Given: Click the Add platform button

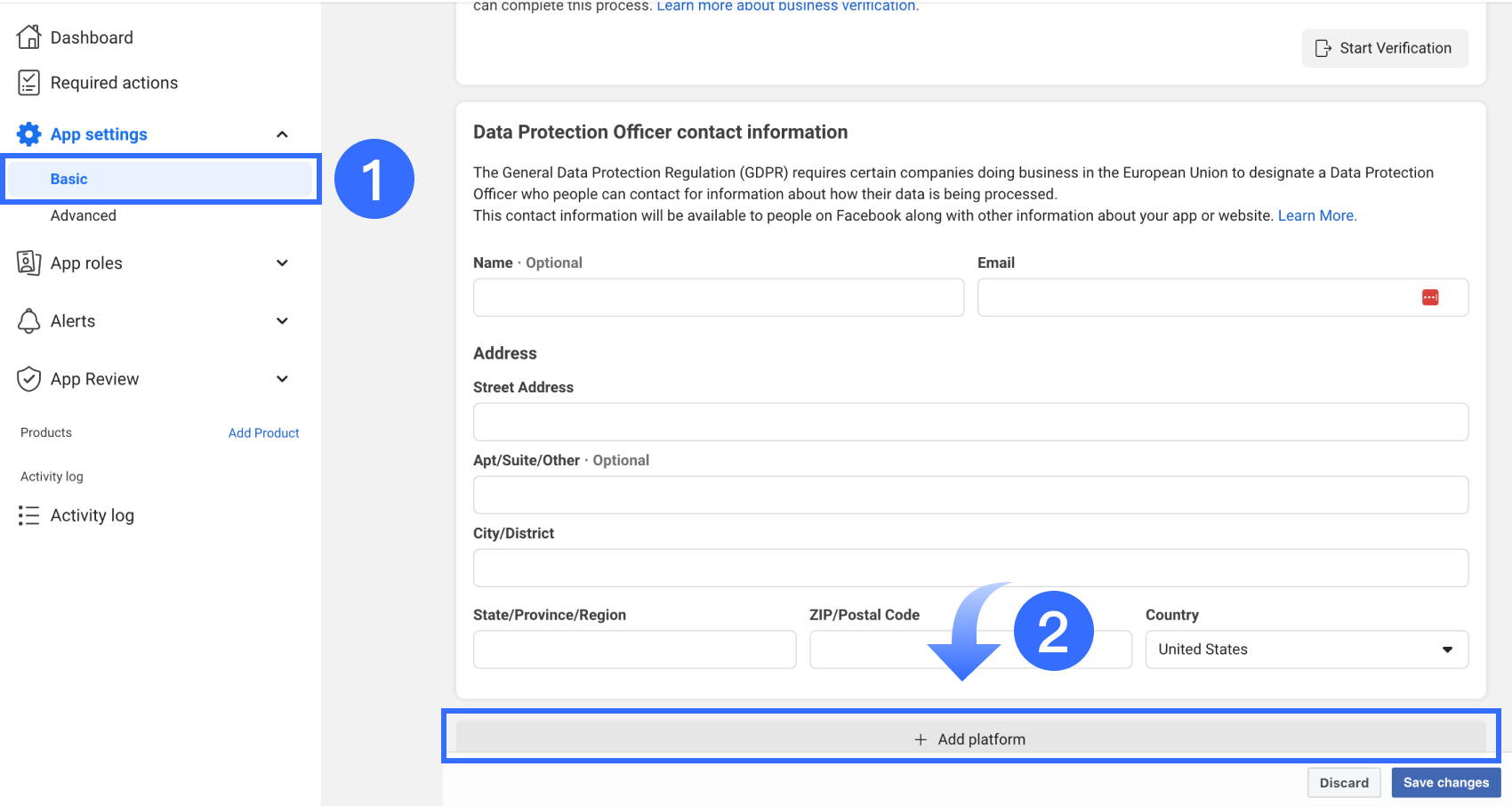Looking at the screenshot, I should click(970, 739).
